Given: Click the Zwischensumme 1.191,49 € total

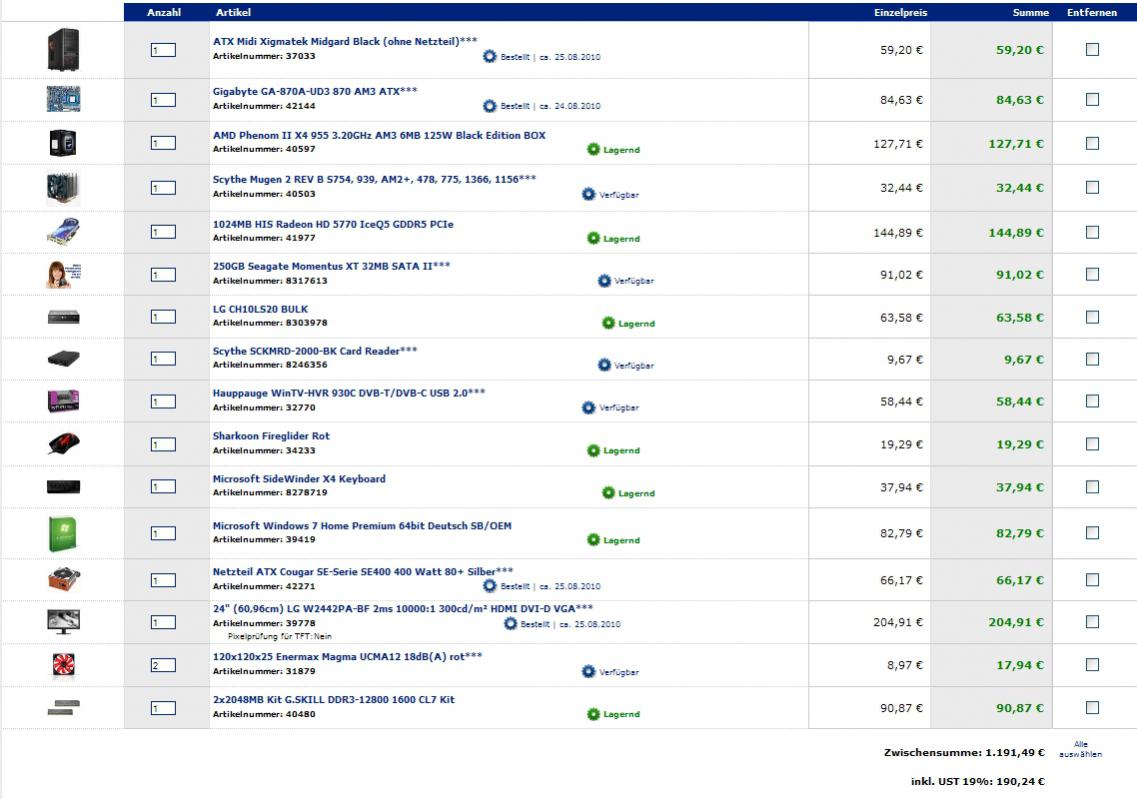Looking at the screenshot, I should click(x=964, y=753).
